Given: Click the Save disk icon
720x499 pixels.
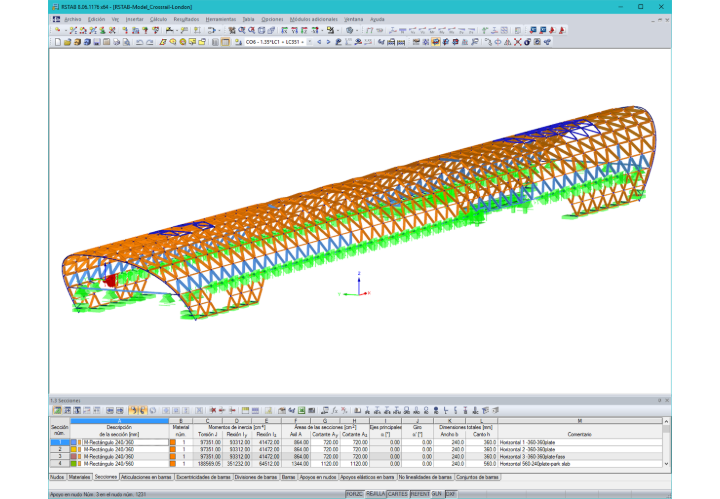Looking at the screenshot, I should tap(97, 42).
